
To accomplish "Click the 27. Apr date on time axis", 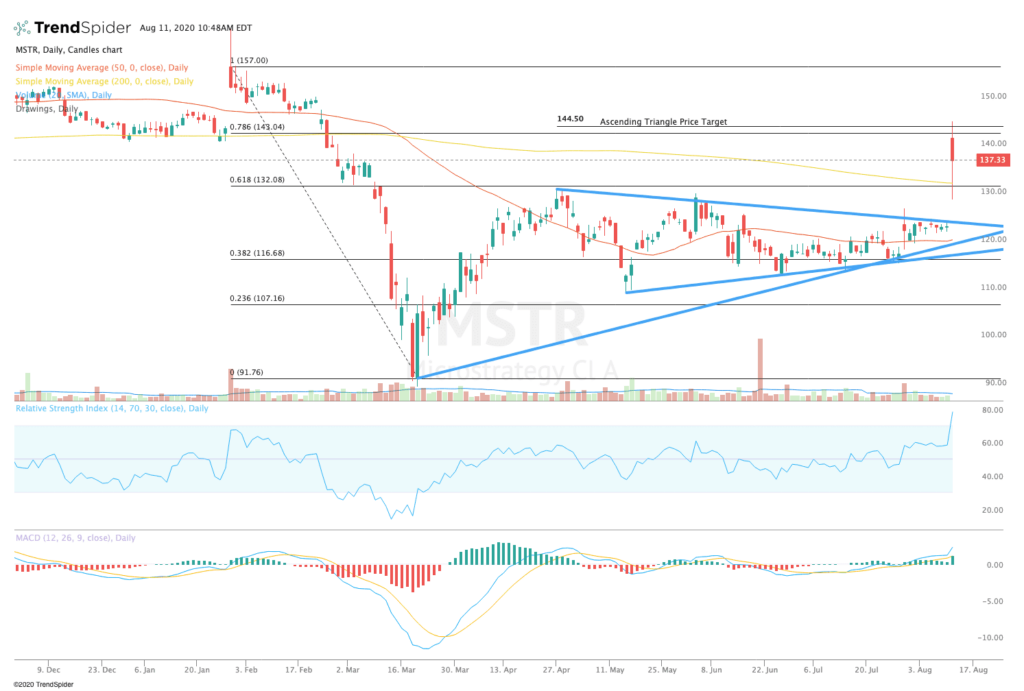I will pyautogui.click(x=556, y=669).
